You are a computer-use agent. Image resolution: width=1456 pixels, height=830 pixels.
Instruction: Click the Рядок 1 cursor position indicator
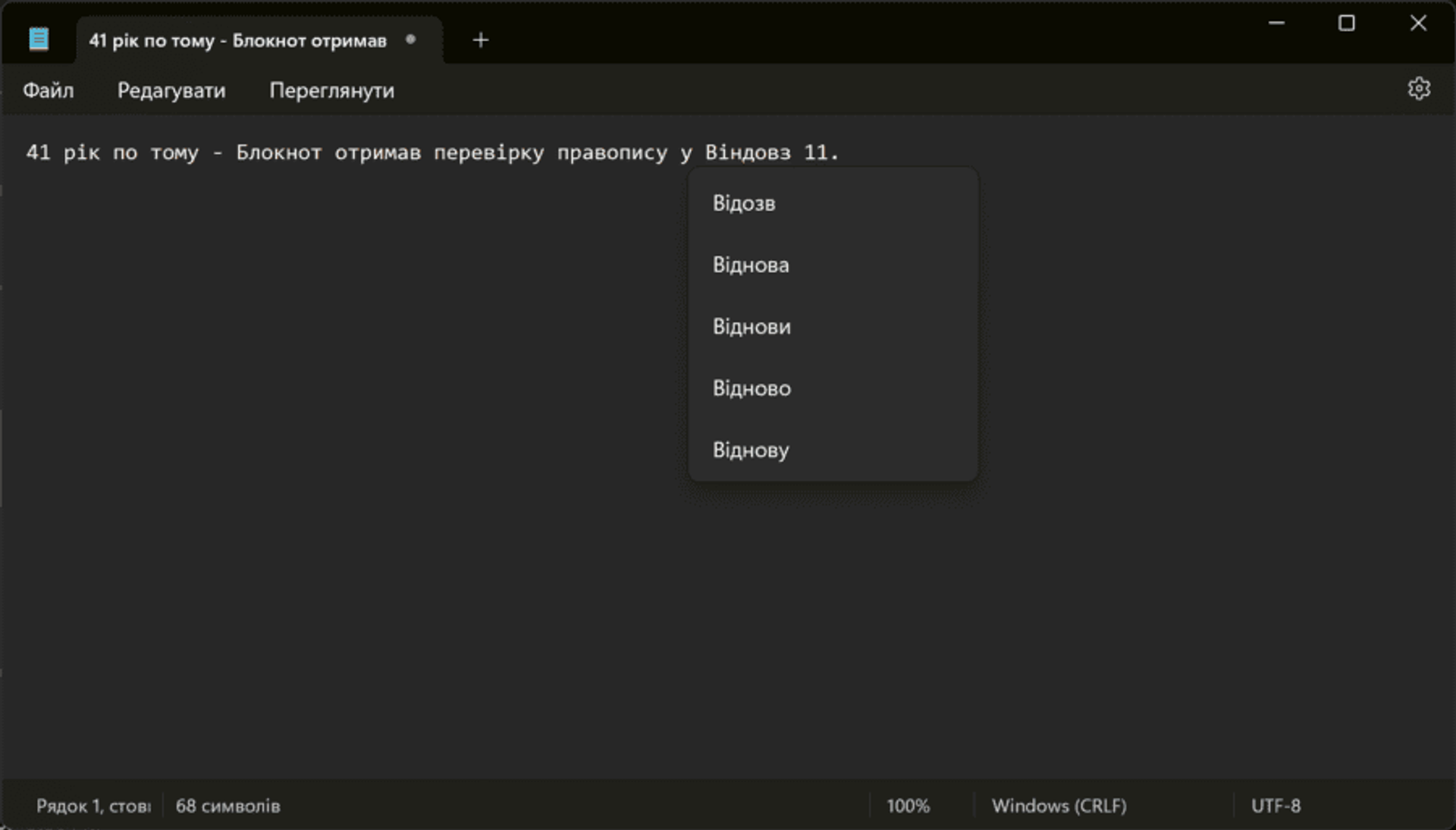[x=93, y=806]
